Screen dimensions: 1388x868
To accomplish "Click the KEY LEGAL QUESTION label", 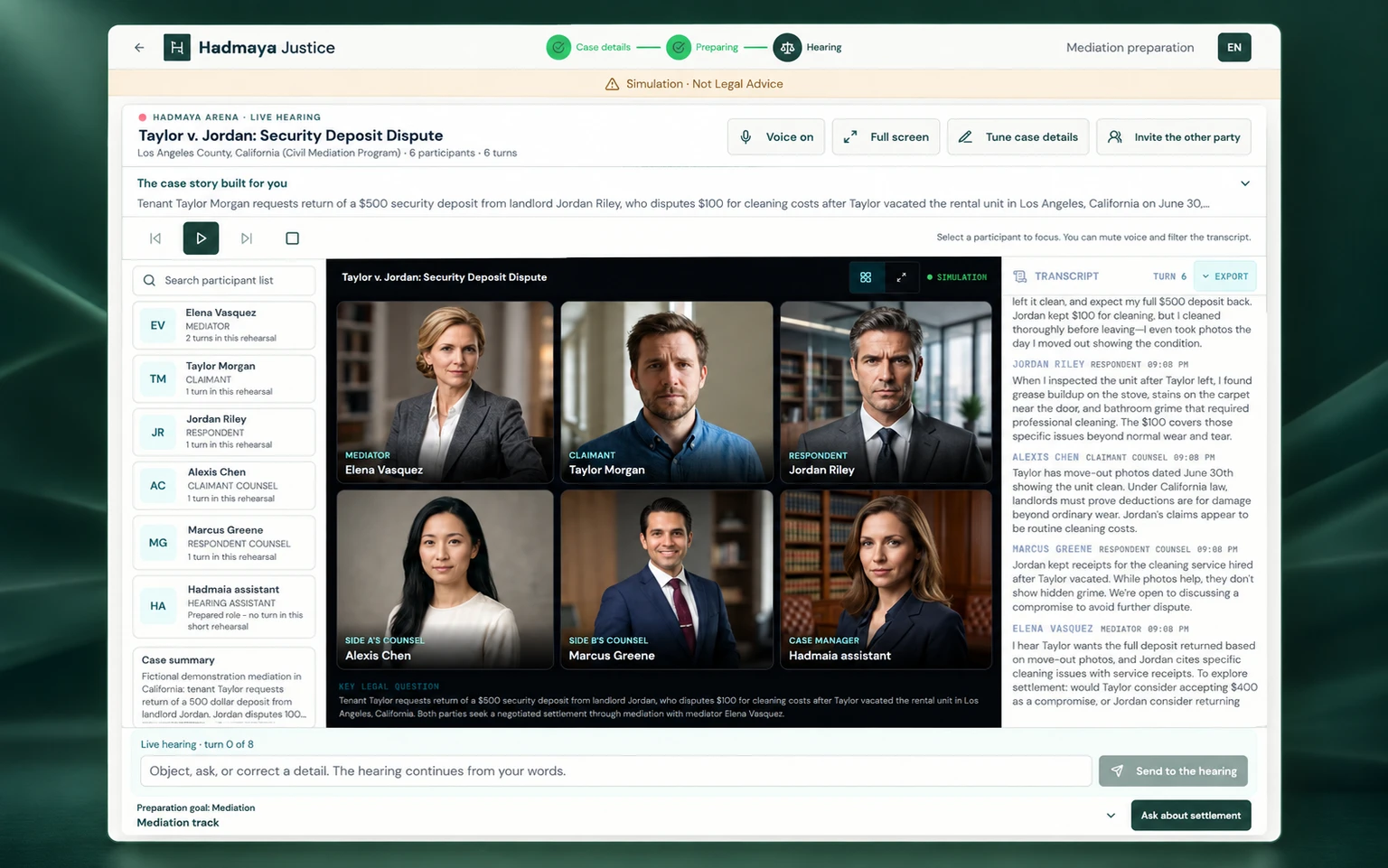I will click(389, 686).
